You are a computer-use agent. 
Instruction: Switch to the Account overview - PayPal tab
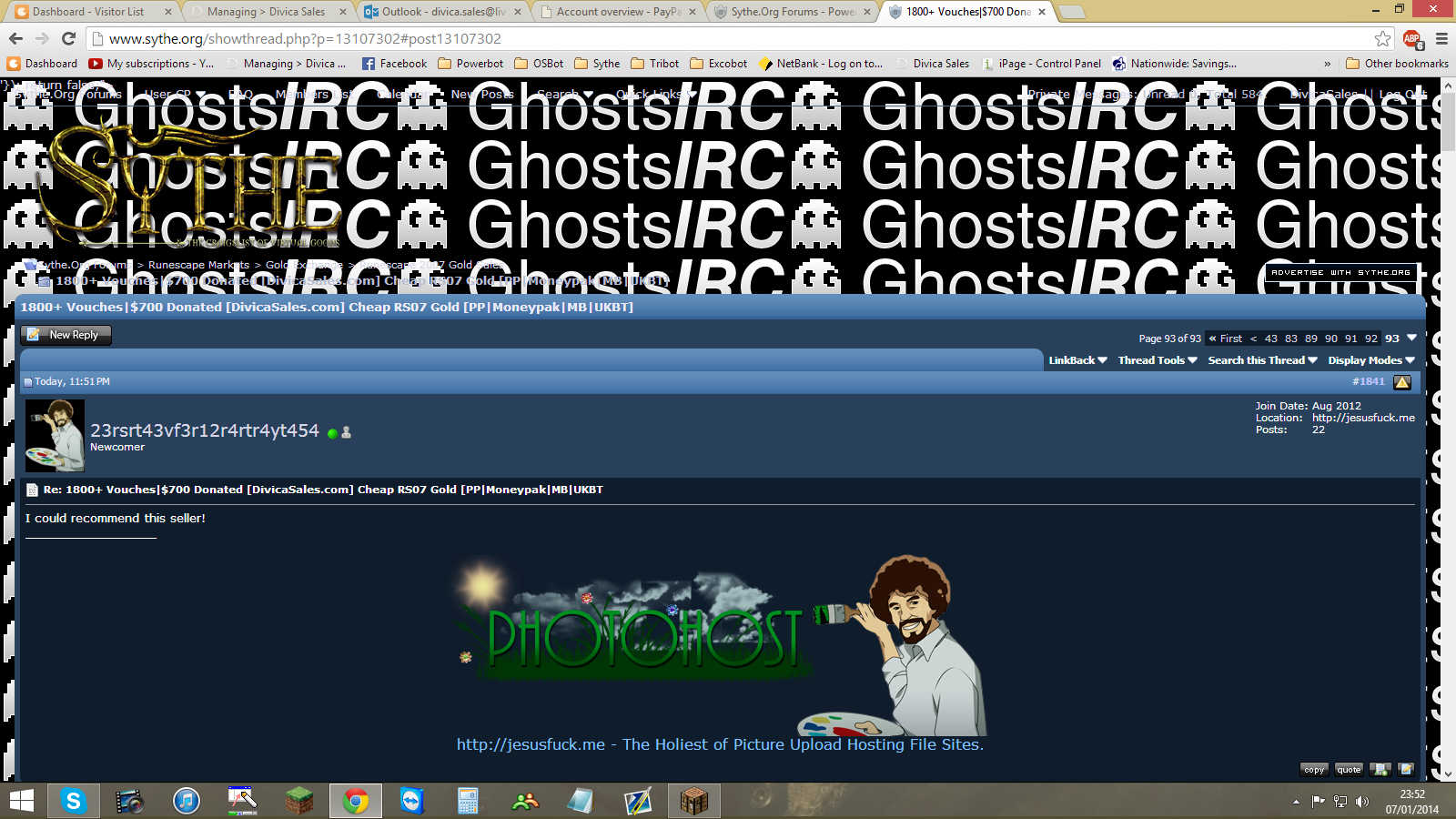click(x=619, y=12)
